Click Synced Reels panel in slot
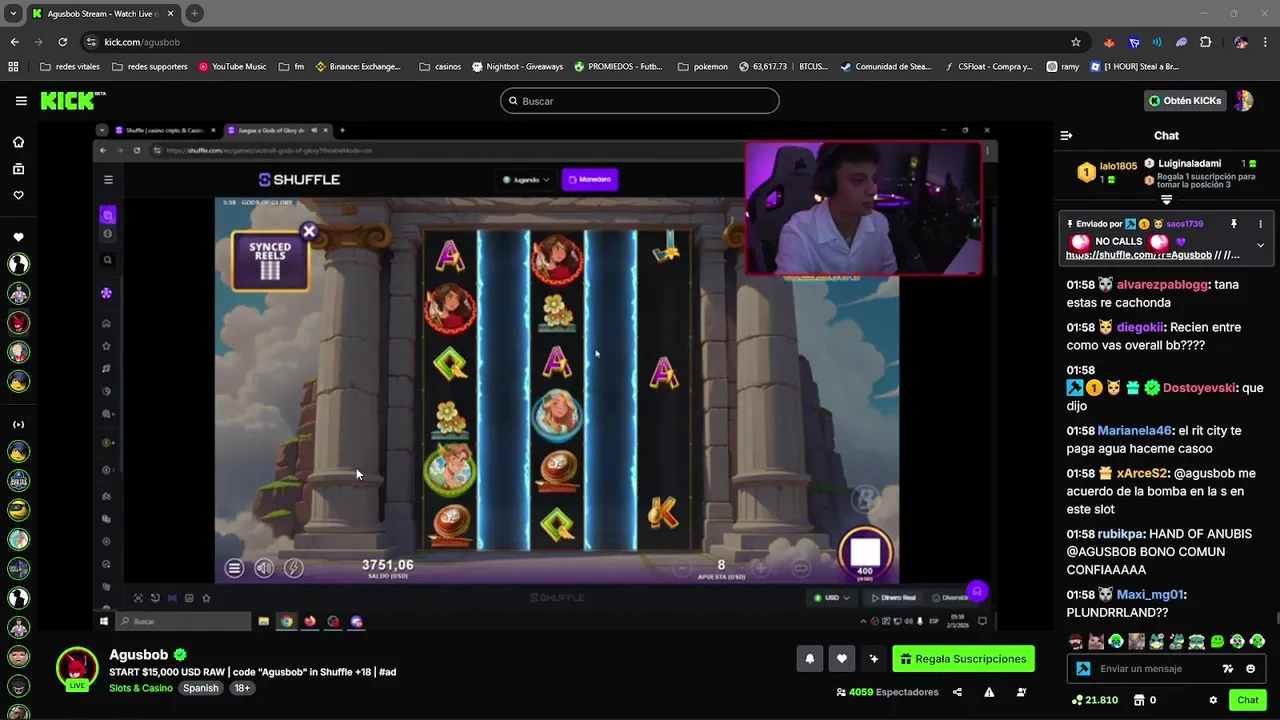 [270, 259]
